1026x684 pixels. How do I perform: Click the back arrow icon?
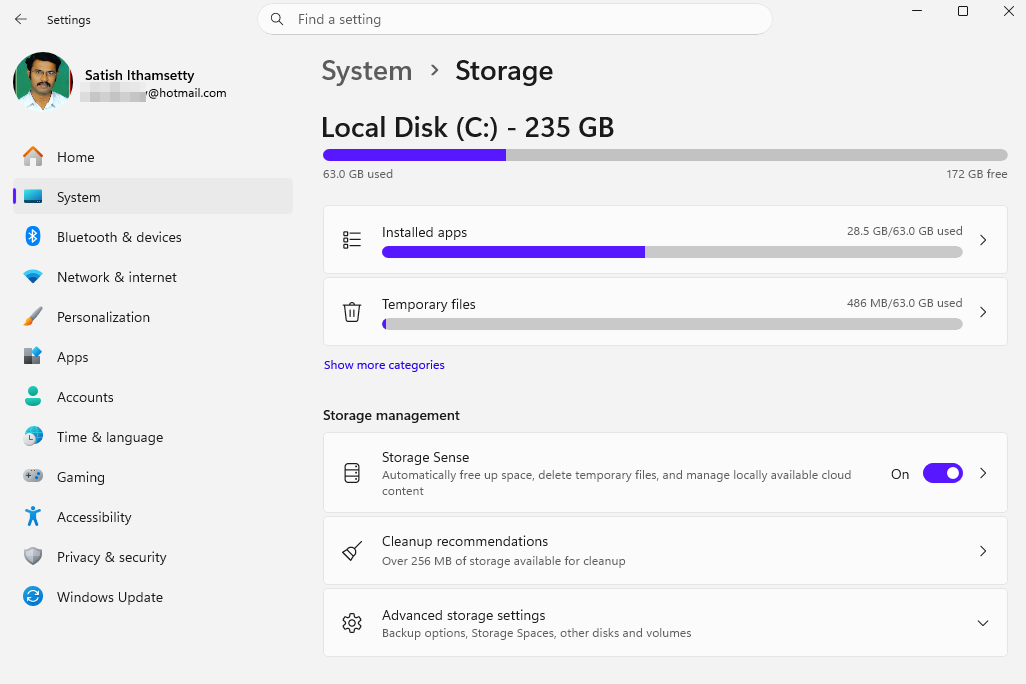[x=21, y=19]
